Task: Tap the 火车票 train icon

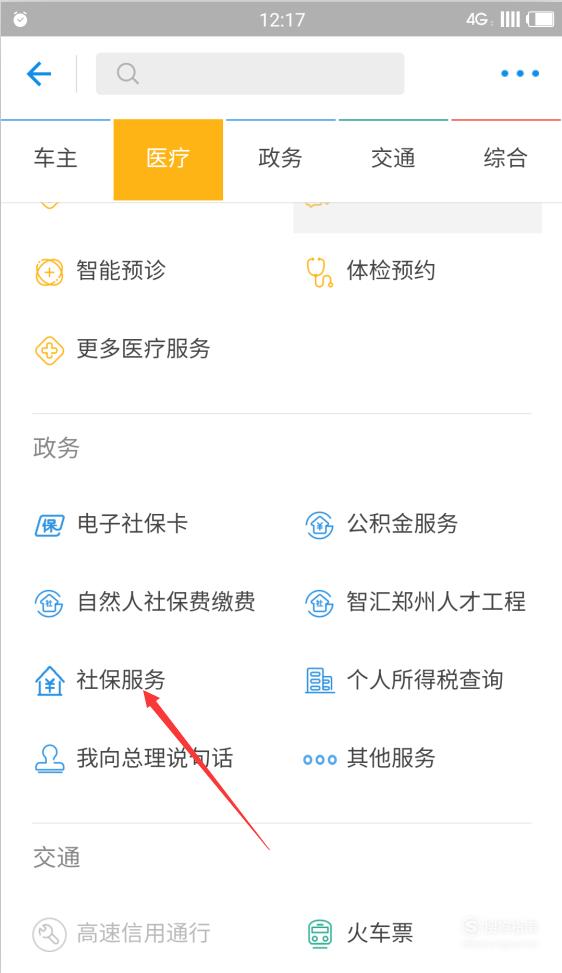Action: pyautogui.click(x=320, y=933)
